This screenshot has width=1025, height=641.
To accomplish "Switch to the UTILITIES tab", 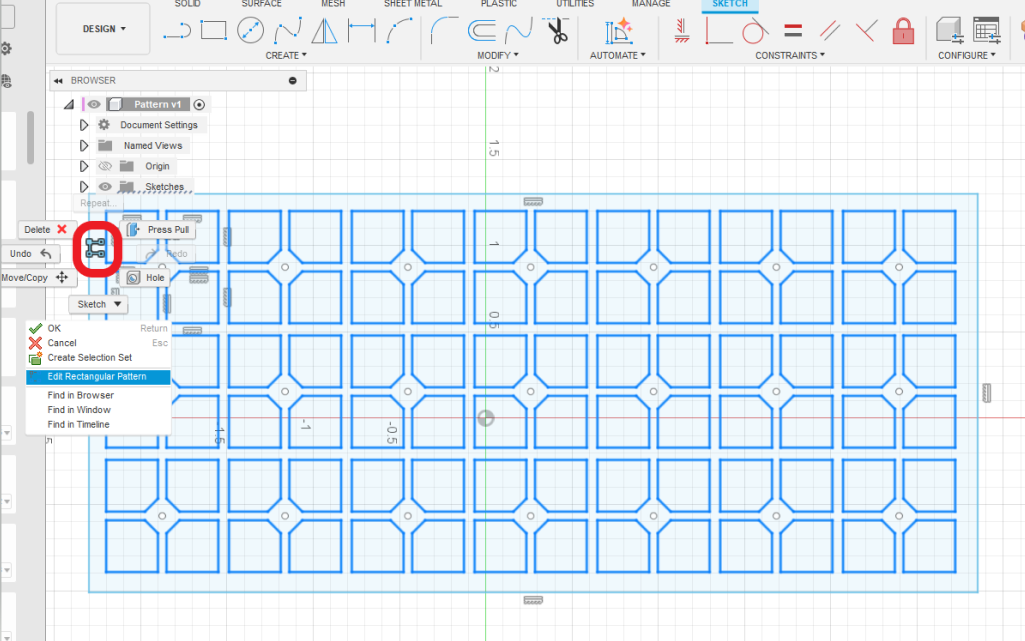I will coord(575,4).
